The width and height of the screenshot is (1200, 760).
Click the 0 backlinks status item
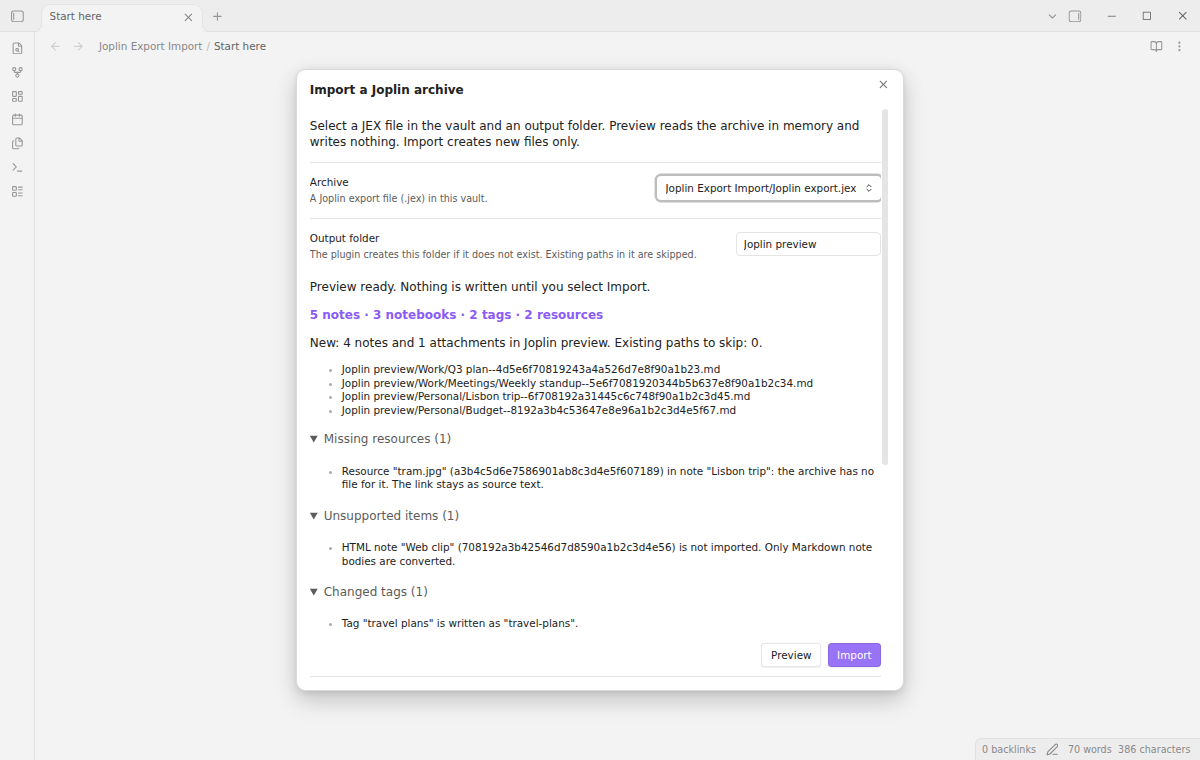tap(1009, 749)
